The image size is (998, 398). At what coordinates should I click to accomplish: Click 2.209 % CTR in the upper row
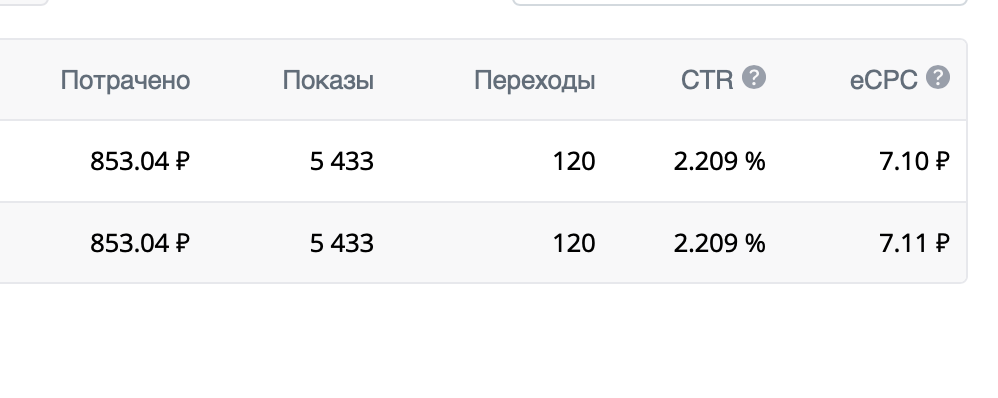tap(719, 162)
